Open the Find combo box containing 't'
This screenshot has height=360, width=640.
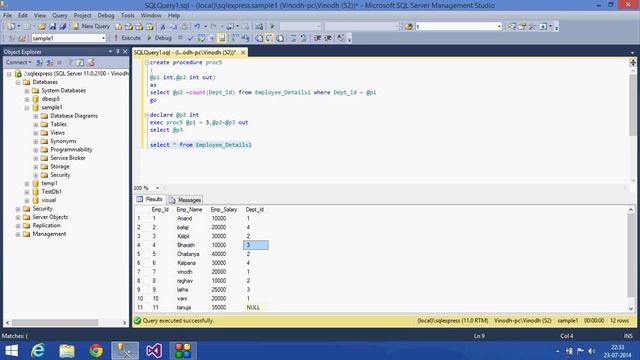click(x=458, y=27)
